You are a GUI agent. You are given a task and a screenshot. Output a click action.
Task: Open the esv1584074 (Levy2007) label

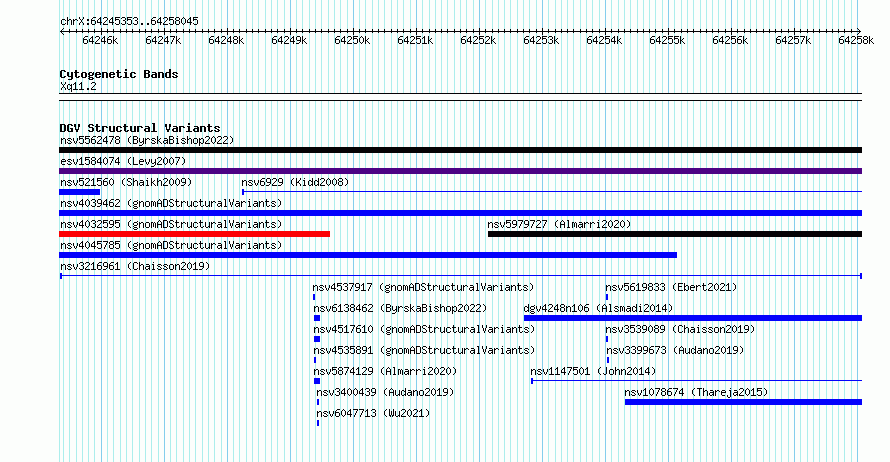[123, 161]
